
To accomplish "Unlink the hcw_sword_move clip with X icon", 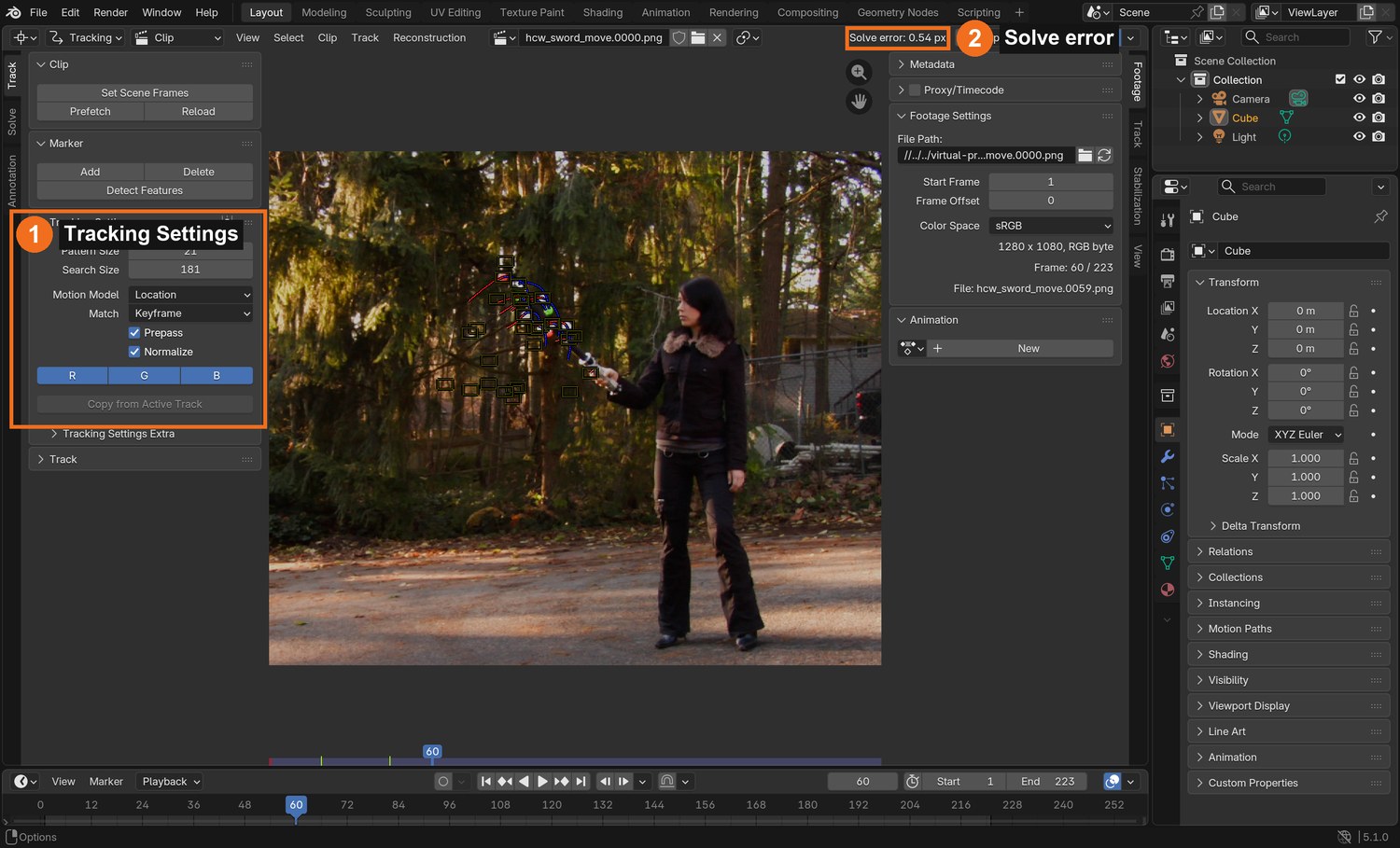I will (x=717, y=37).
